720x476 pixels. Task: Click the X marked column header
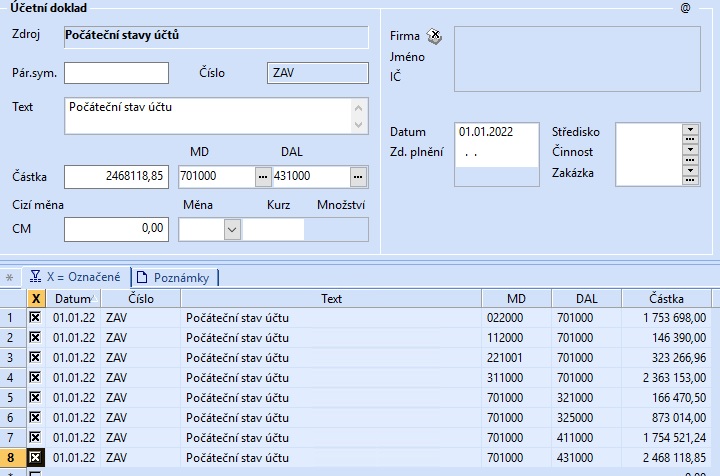(x=37, y=298)
